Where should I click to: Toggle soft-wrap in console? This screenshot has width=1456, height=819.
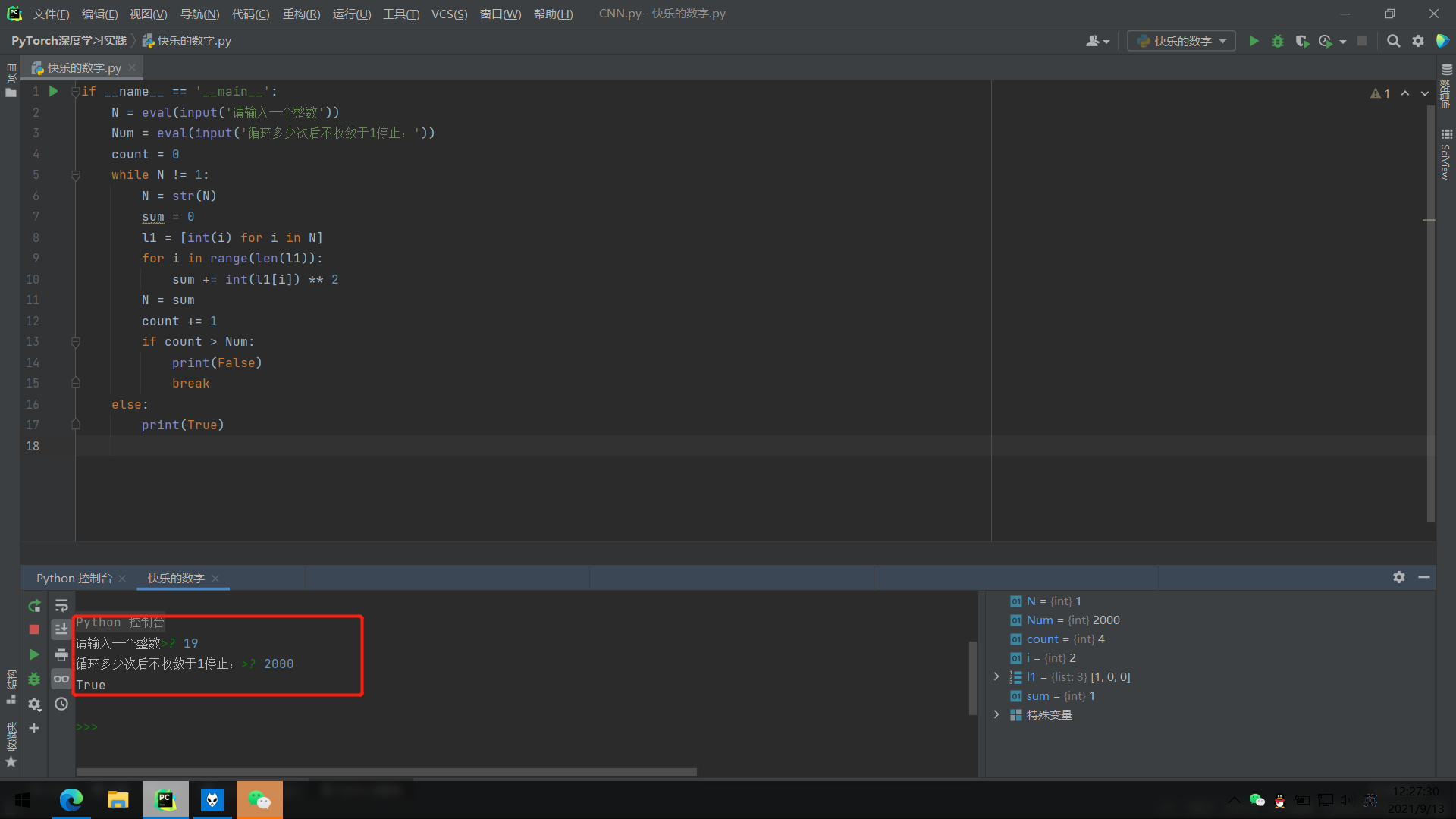pyautogui.click(x=61, y=605)
